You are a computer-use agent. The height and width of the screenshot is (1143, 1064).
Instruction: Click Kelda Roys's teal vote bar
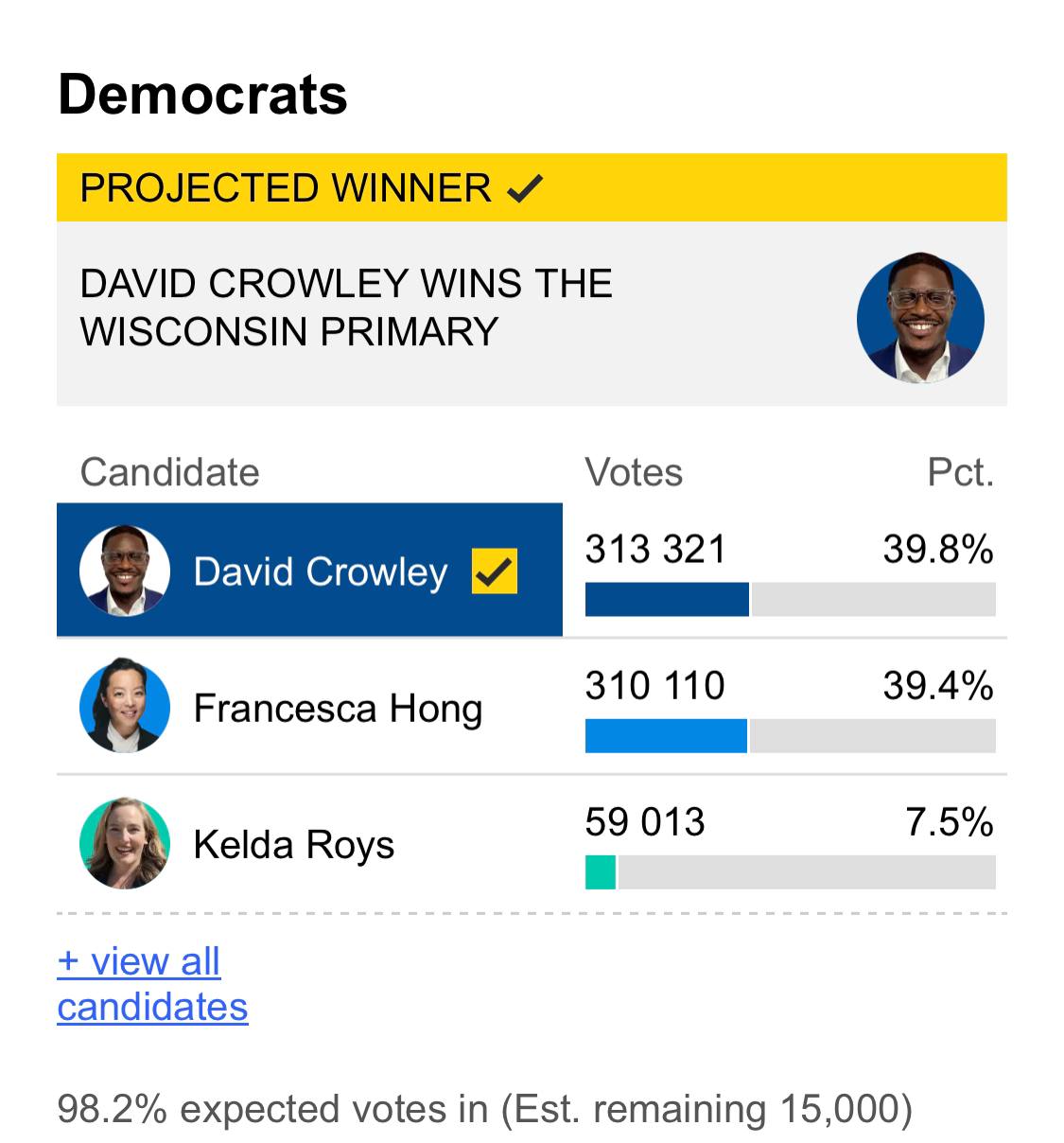tap(601, 872)
